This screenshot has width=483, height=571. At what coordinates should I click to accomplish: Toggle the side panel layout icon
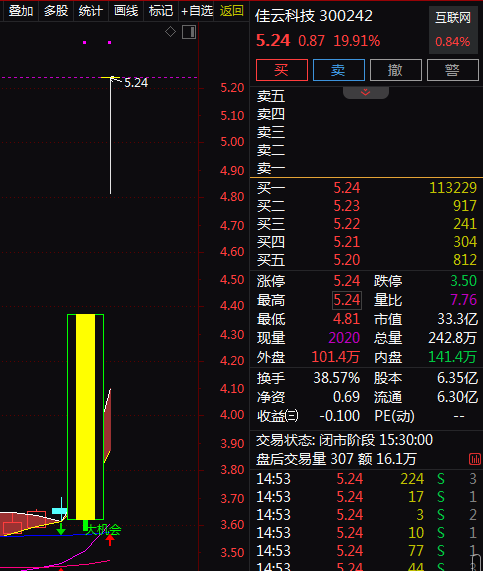(189, 32)
